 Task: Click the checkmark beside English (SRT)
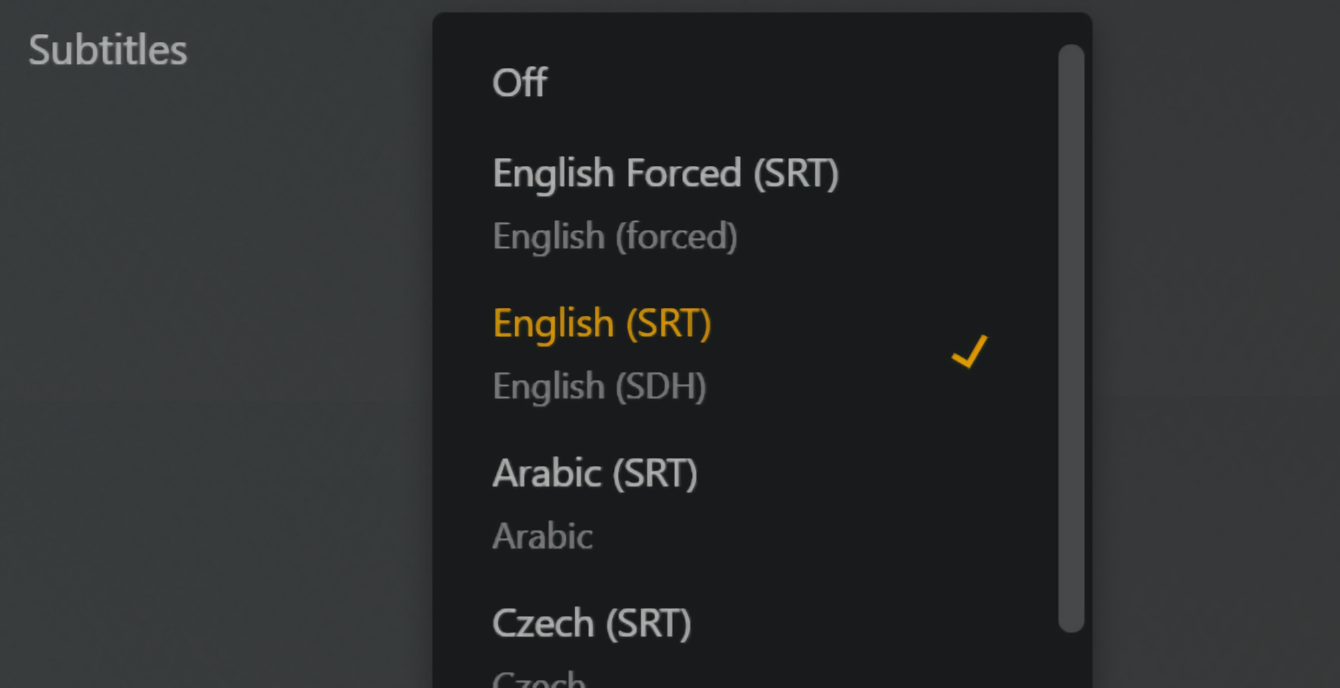click(967, 351)
